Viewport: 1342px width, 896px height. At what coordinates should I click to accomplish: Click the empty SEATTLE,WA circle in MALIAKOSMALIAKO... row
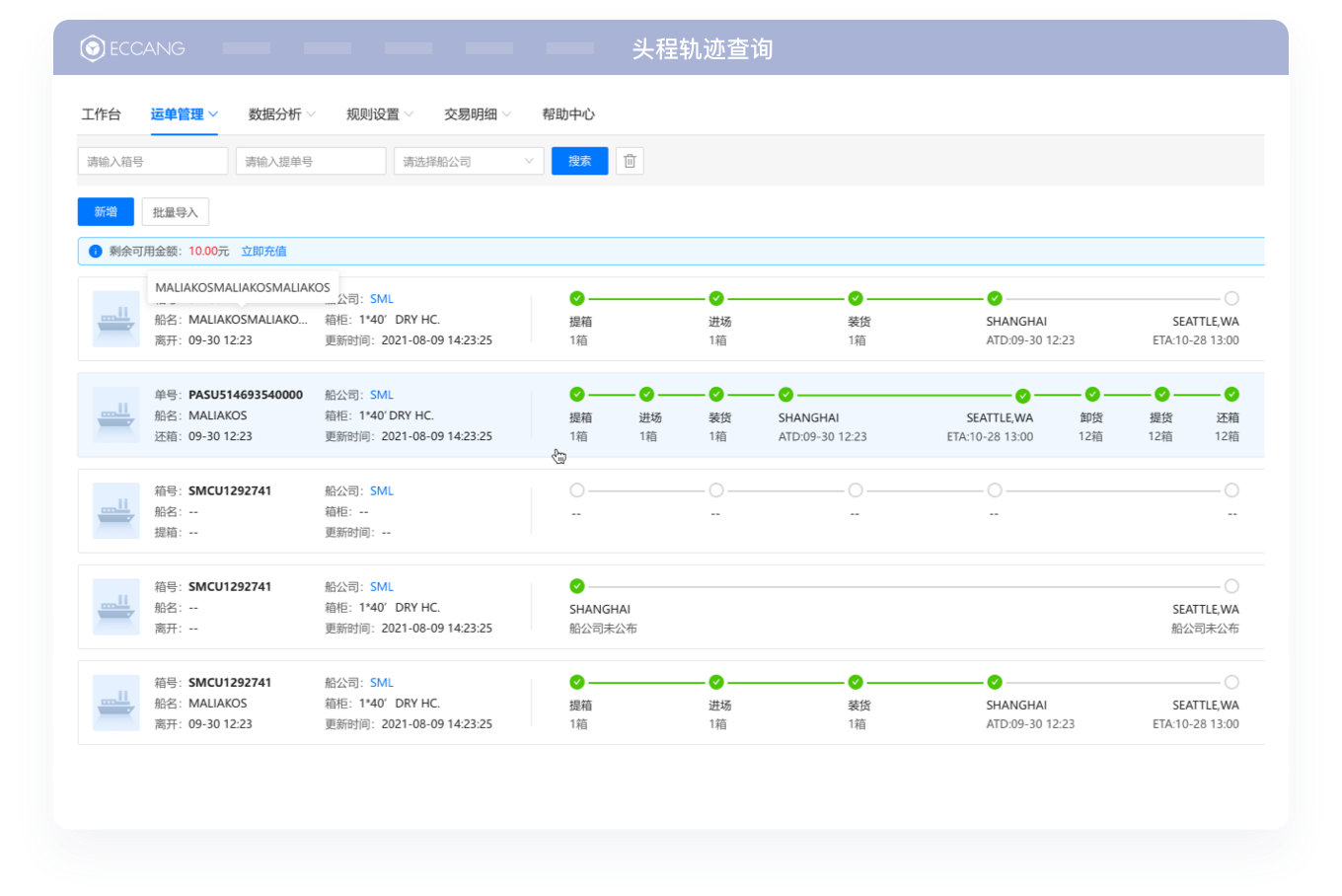(x=1231, y=298)
